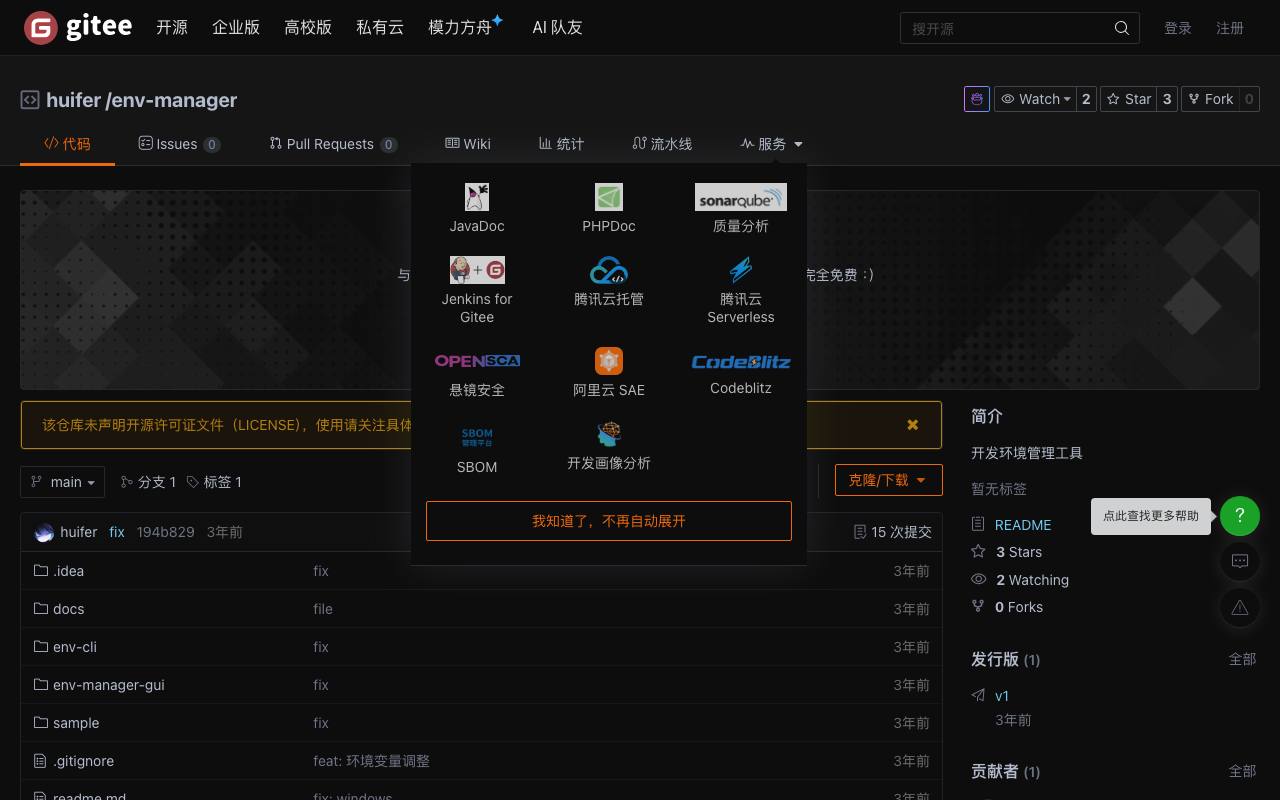Image resolution: width=1280 pixels, height=800 pixels.
Task: Click the purple Gitee mascot badge icon
Action: click(977, 99)
